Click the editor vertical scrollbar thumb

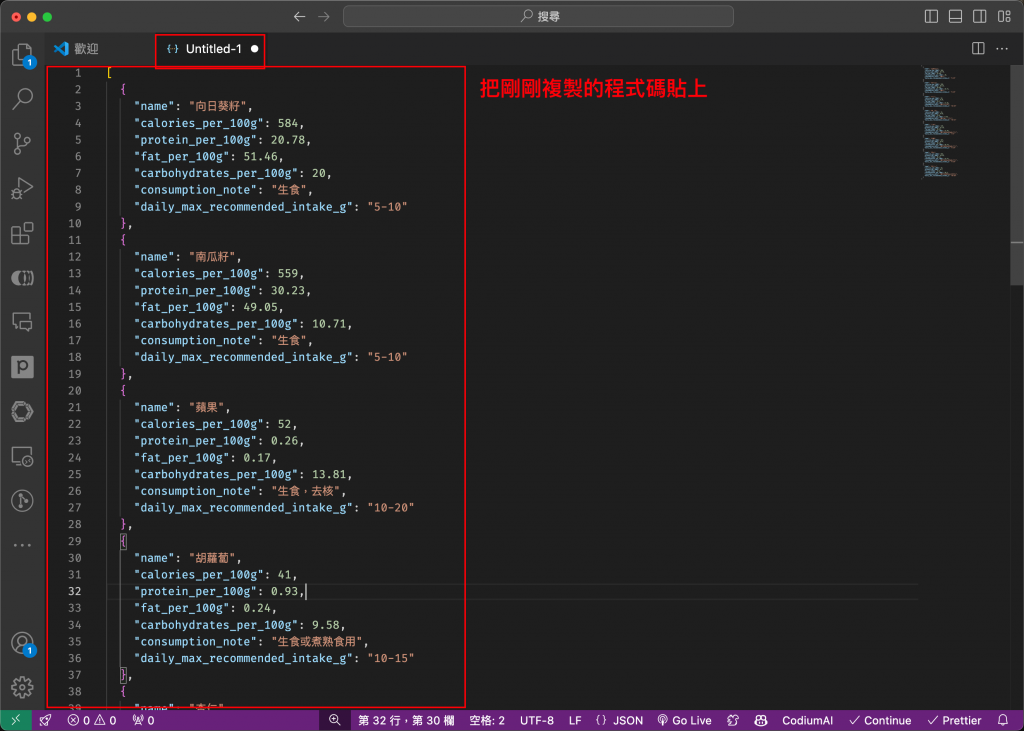[x=1017, y=174]
